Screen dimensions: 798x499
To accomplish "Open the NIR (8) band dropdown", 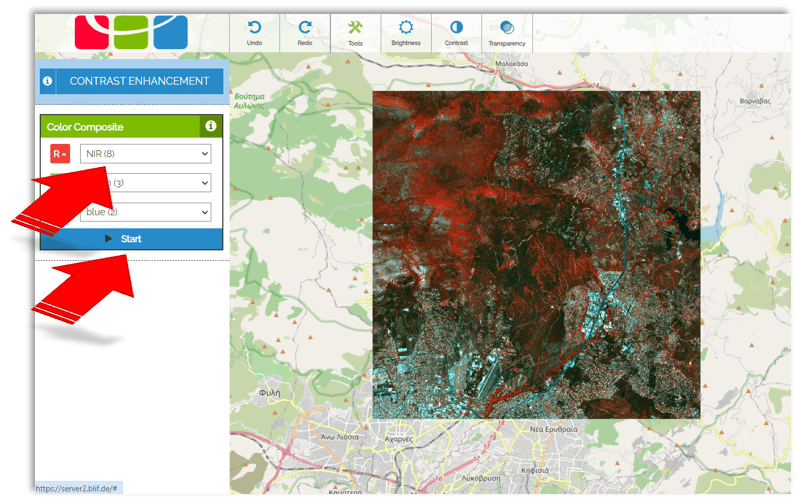I will click(145, 153).
